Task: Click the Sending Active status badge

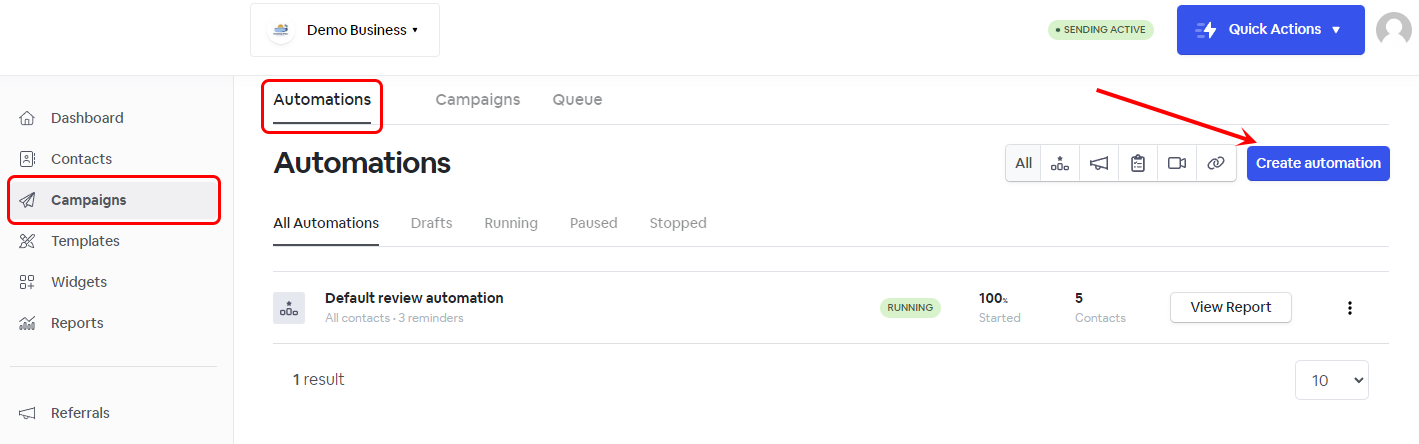Action: (1100, 30)
